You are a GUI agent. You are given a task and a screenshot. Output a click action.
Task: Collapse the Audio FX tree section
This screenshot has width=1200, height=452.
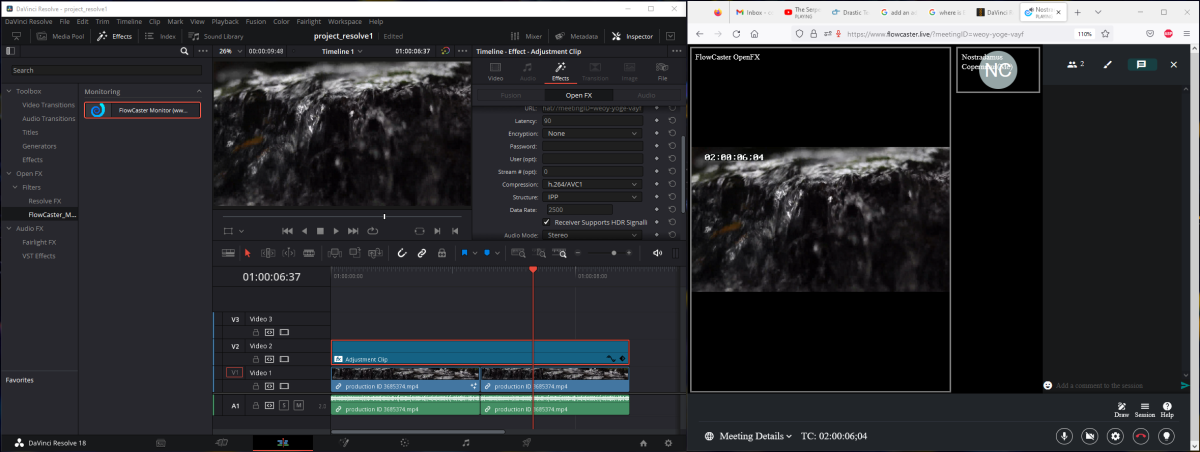pos(9,228)
